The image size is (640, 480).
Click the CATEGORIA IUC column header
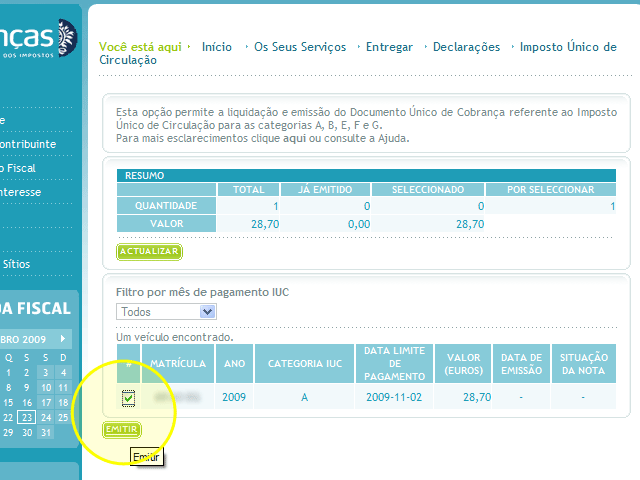304,364
